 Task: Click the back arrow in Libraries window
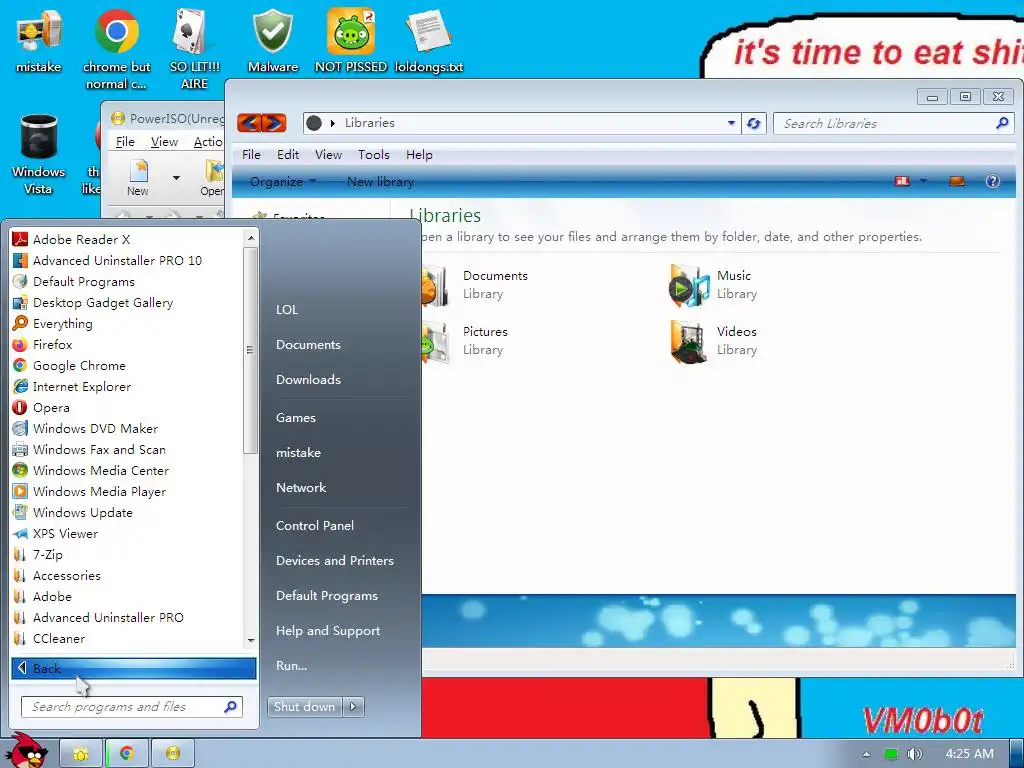point(249,123)
